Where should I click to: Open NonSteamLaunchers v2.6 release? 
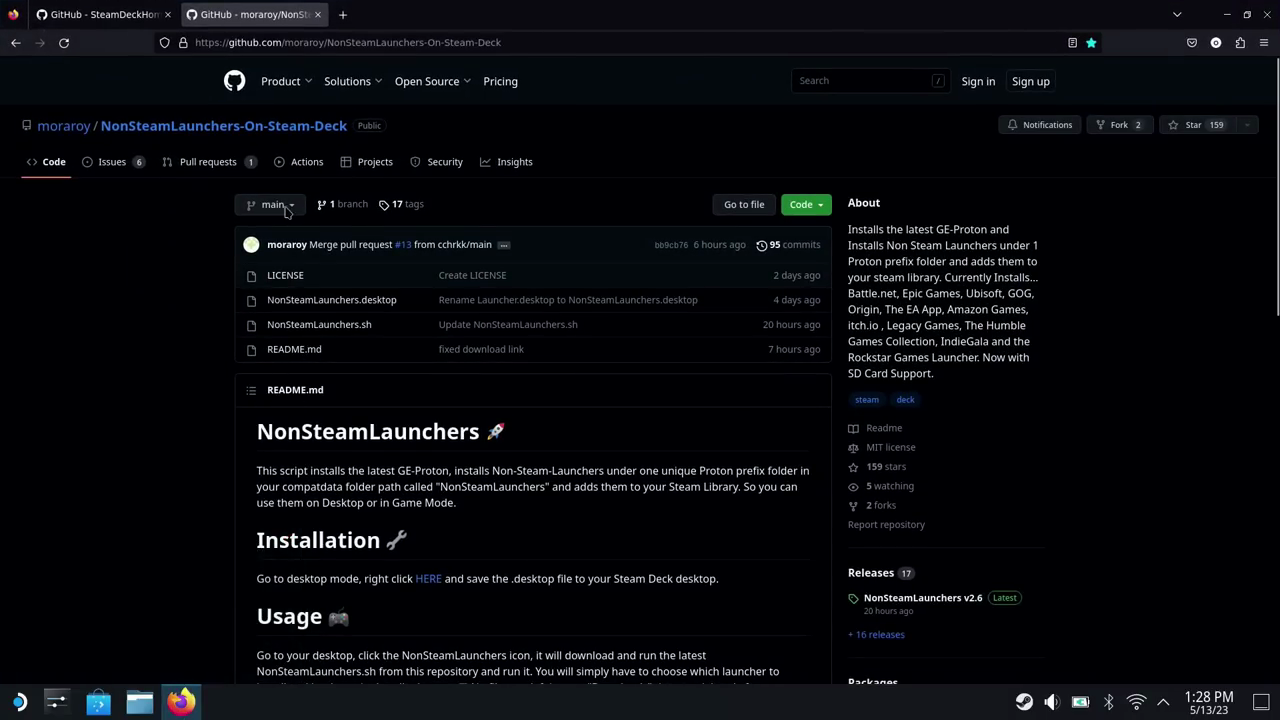tap(923, 598)
